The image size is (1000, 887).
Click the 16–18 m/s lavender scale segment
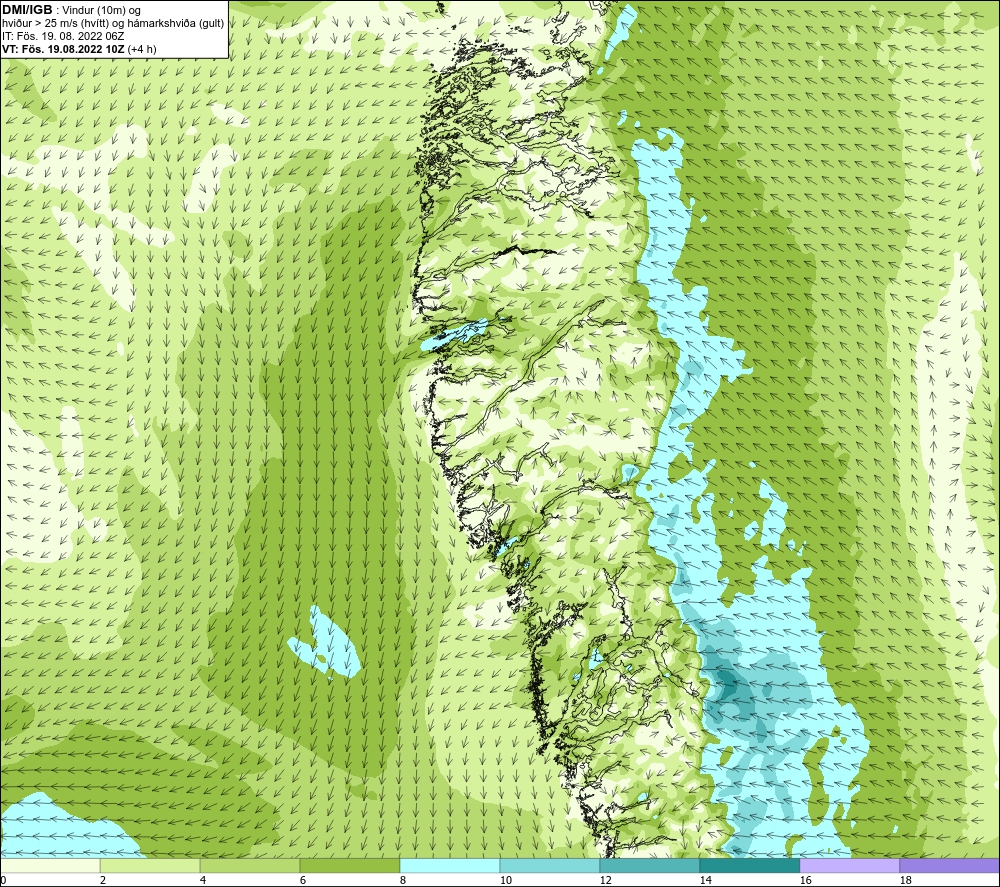click(849, 865)
